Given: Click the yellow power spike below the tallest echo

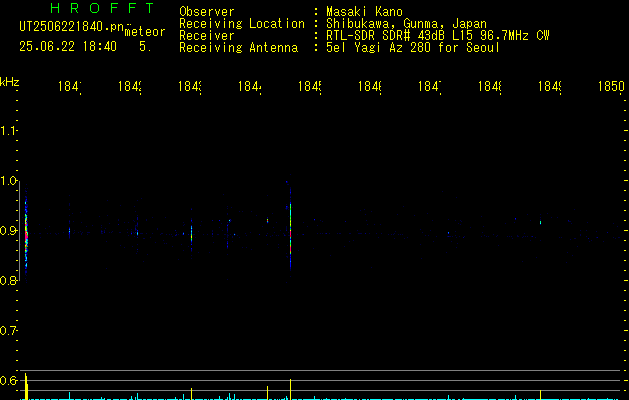Looking at the screenshot, I should coord(290,389).
